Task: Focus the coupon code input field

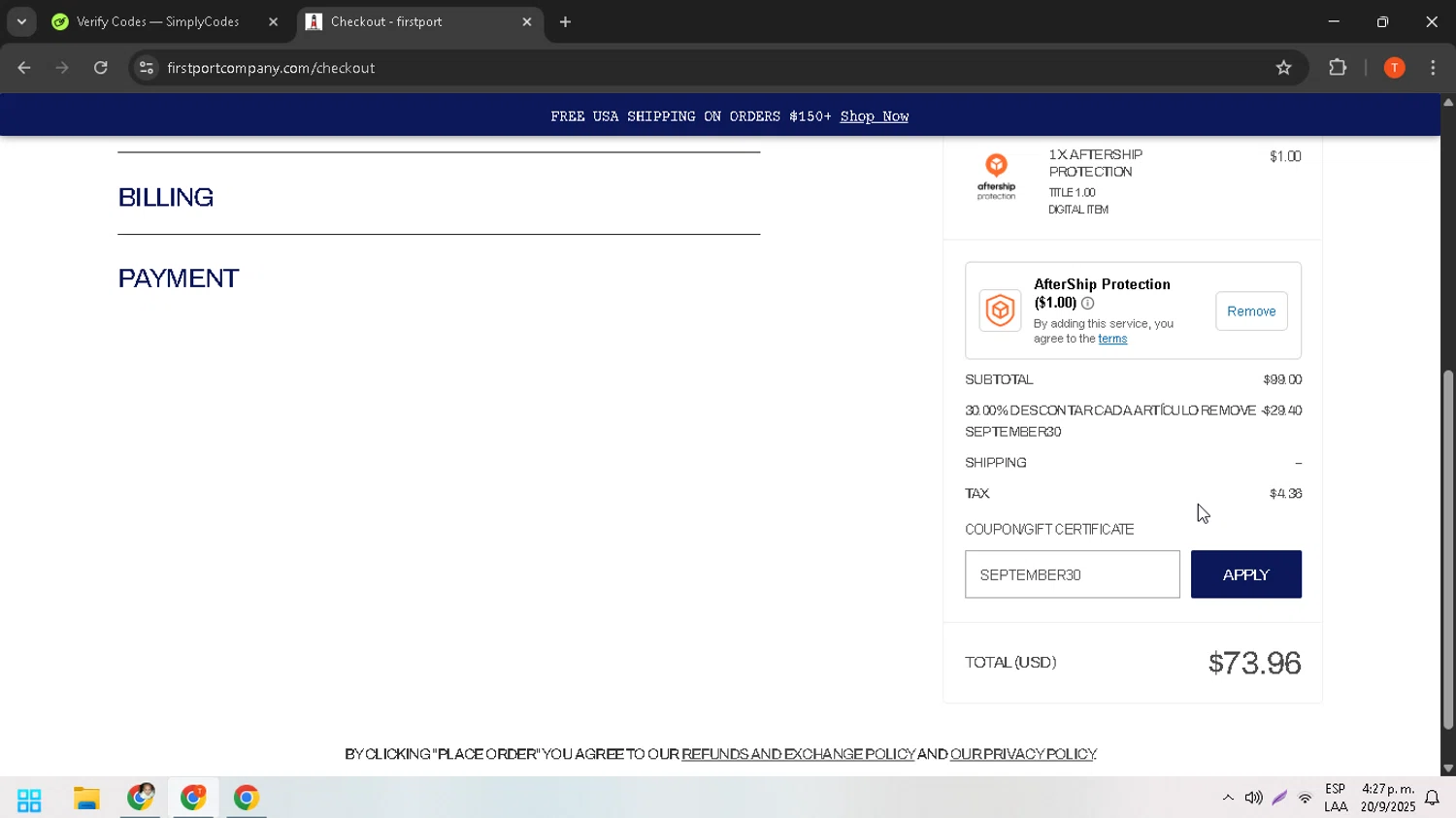Action: click(1072, 574)
